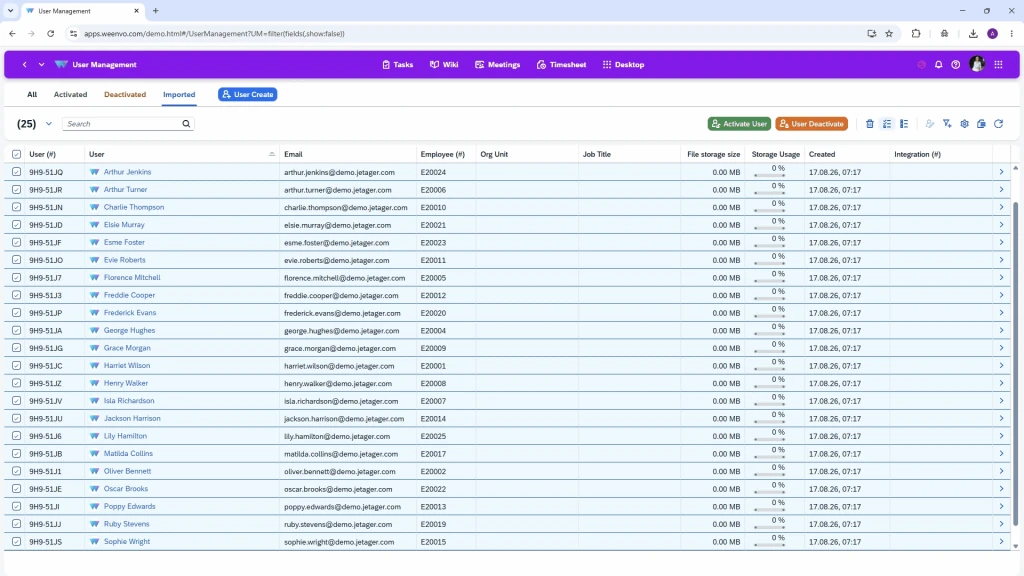Click Storage Usage bar for Ruby Stevens

point(769,527)
